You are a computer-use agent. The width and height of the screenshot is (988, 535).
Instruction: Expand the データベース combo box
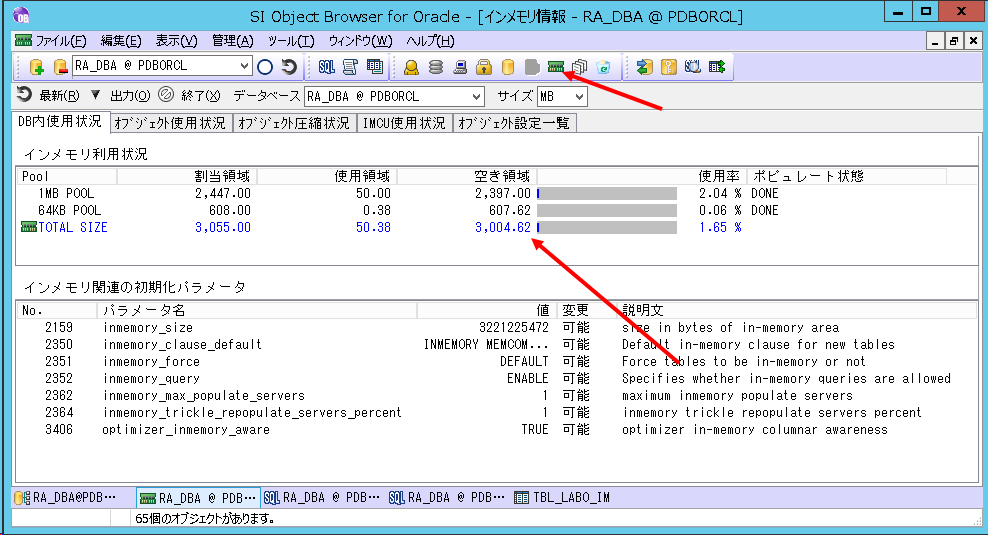477,97
